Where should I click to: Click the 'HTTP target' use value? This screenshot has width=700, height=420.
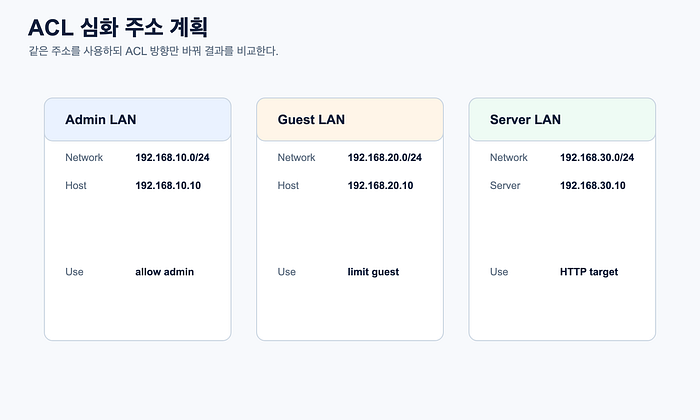tap(589, 272)
